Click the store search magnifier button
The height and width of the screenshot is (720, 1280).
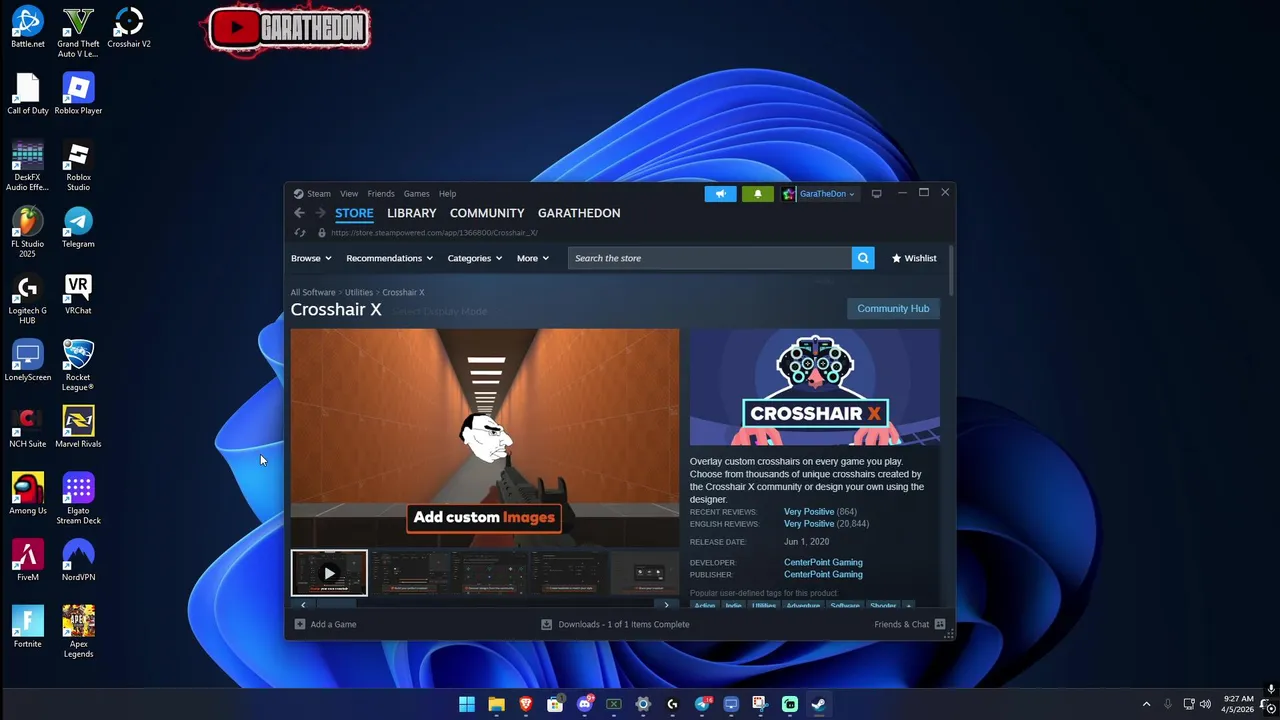863,258
